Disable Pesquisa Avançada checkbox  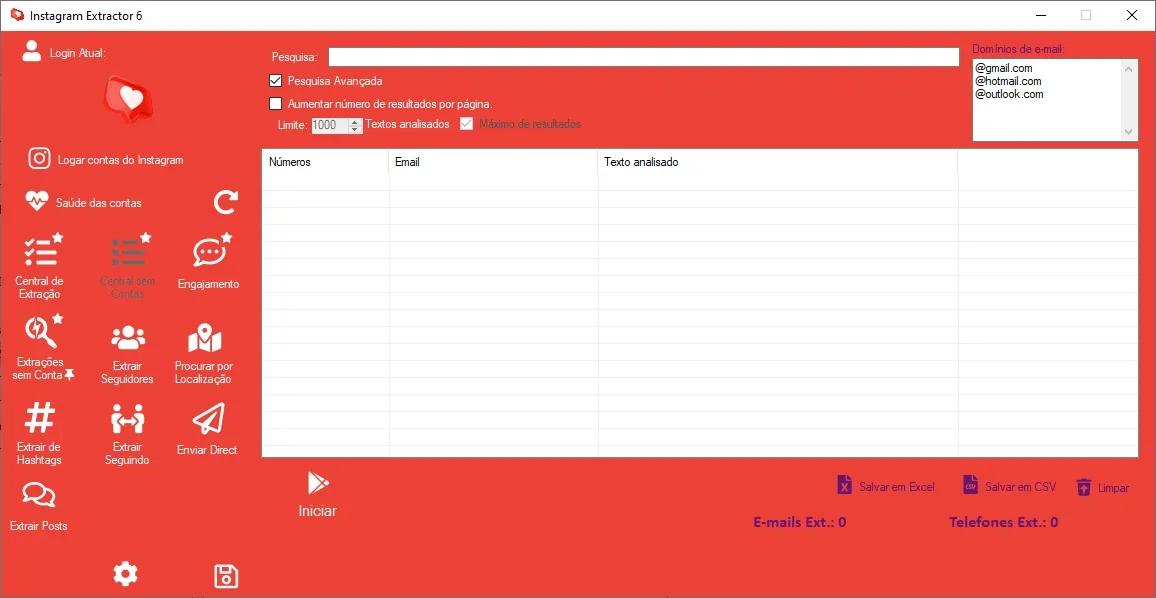tap(276, 80)
